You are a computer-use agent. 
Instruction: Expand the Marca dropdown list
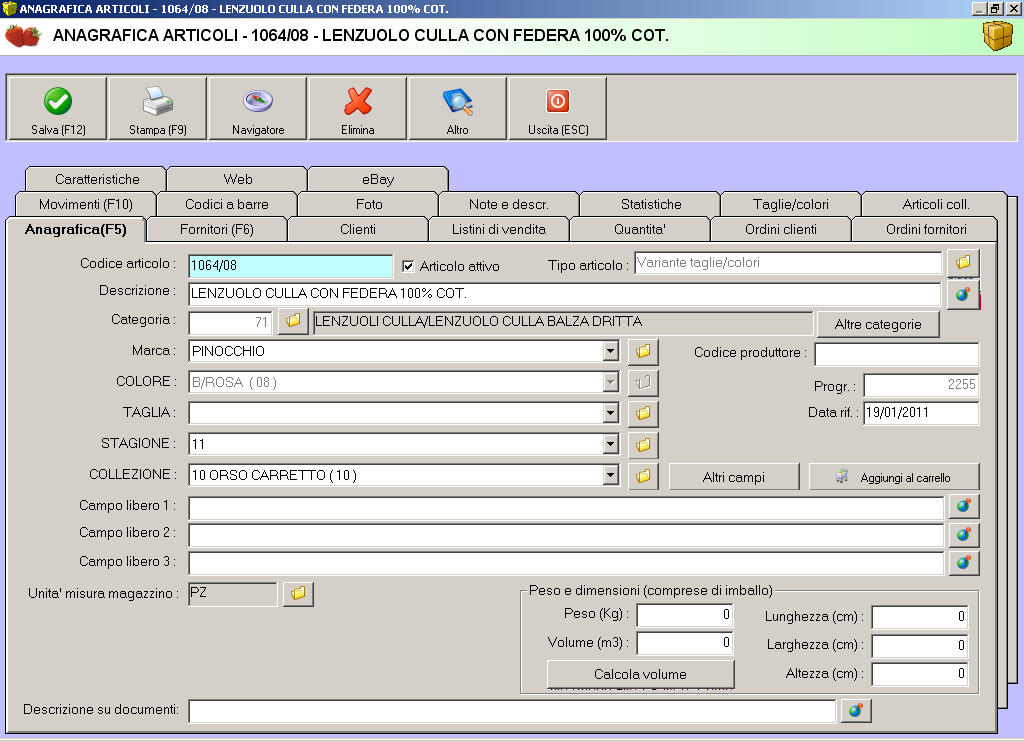(x=610, y=352)
